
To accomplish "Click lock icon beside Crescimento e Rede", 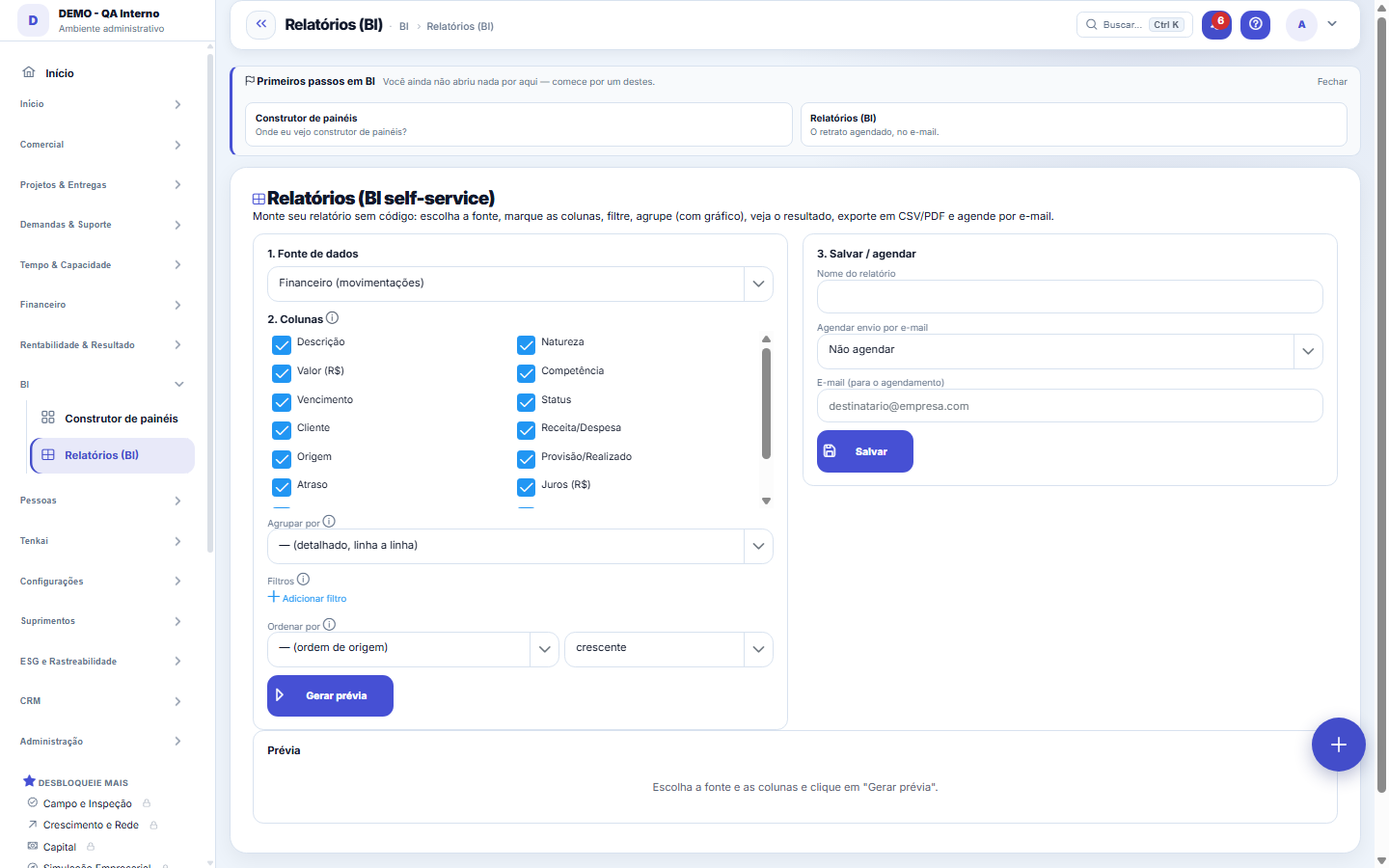I will 153,826.
